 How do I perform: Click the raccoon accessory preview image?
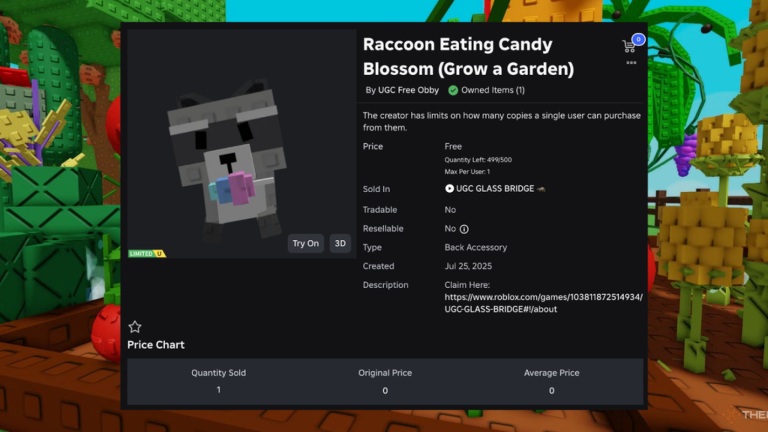tap(229, 159)
